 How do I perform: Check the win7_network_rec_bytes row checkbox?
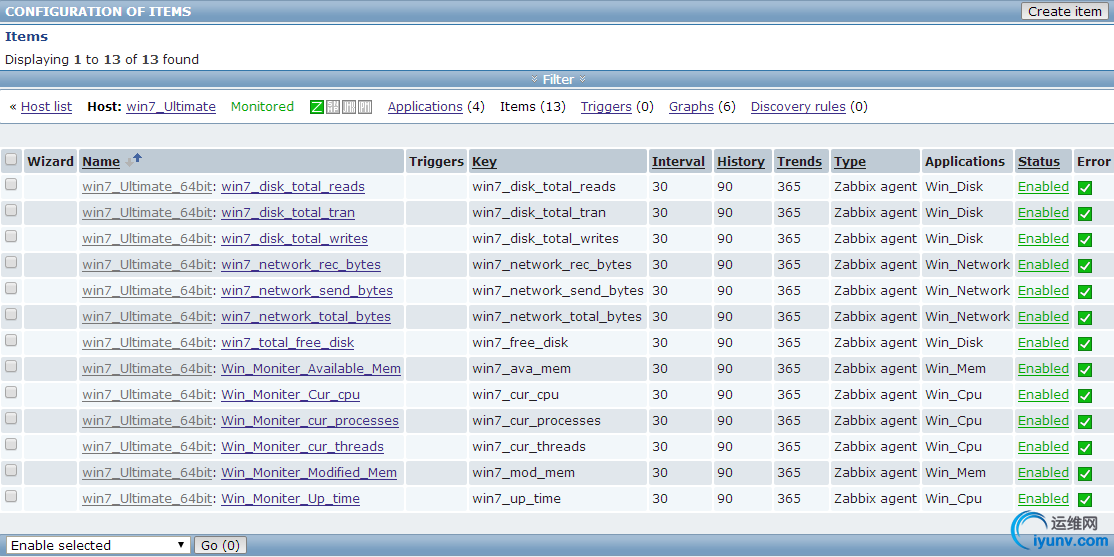tap(11, 262)
